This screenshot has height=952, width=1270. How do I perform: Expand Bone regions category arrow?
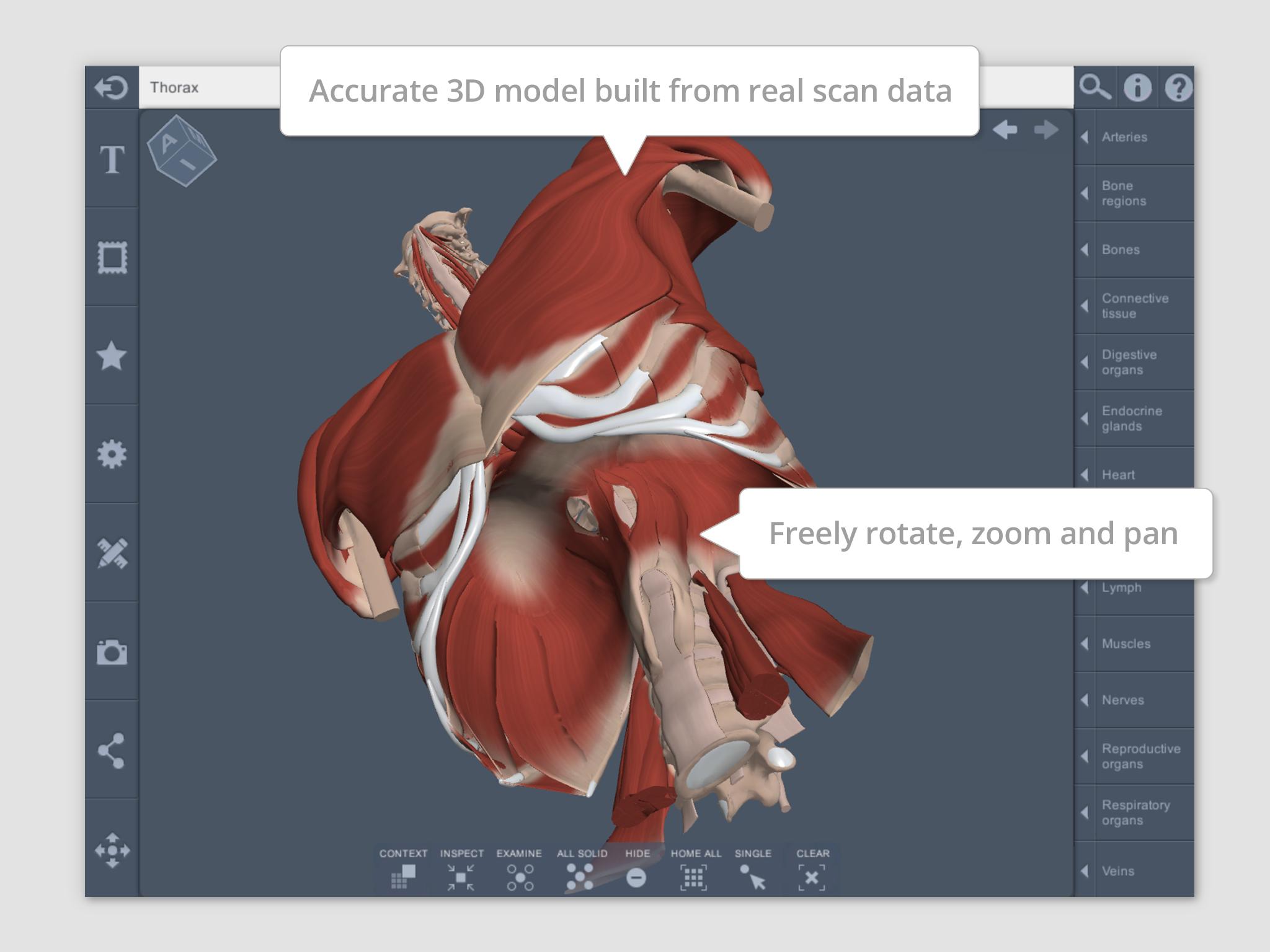coord(1085,193)
